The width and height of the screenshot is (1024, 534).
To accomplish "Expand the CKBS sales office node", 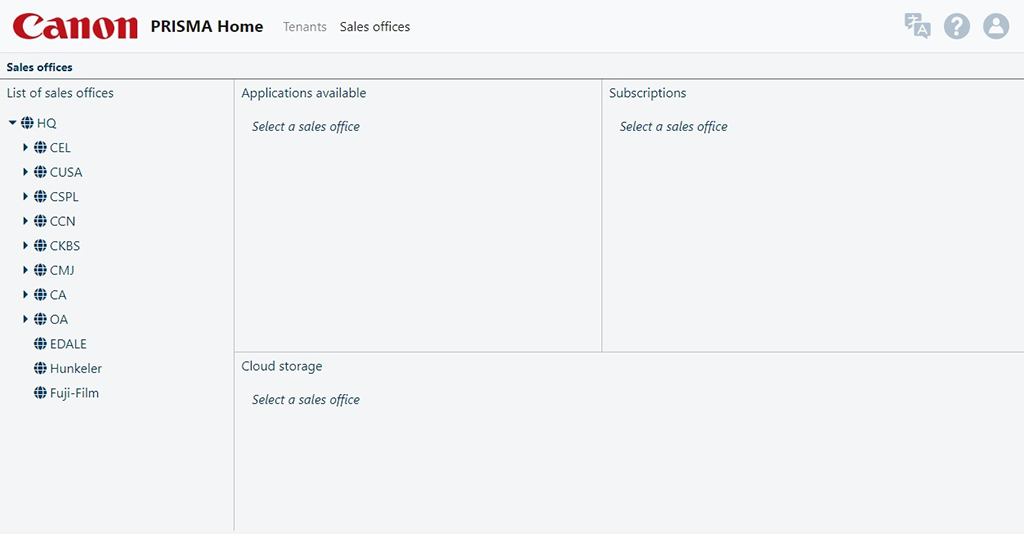I will (26, 245).
